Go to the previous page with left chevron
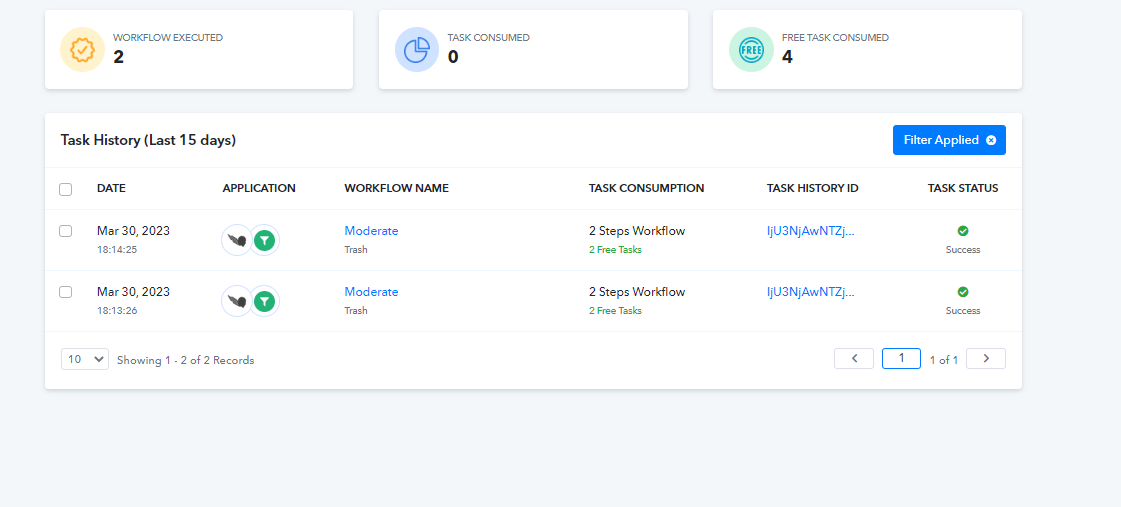 tap(854, 358)
